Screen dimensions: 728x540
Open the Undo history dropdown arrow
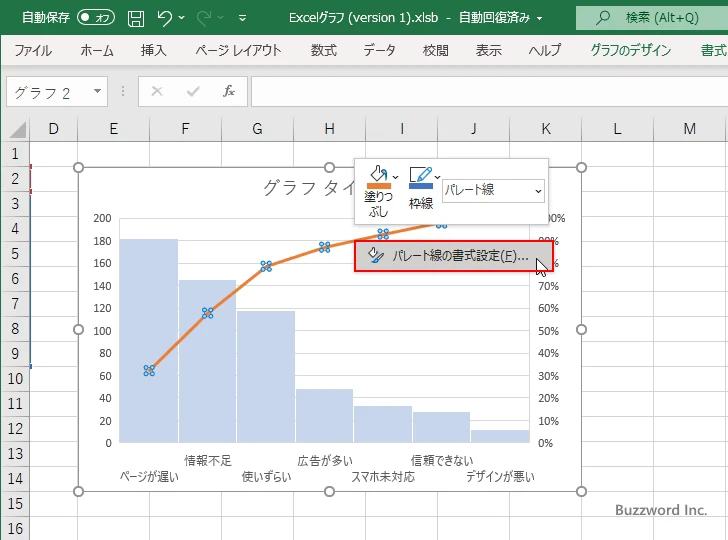click(x=182, y=18)
